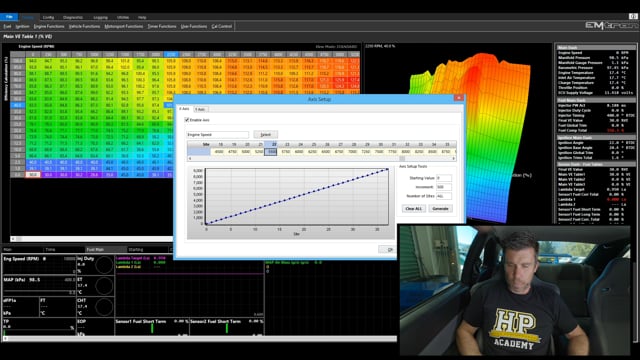The height and width of the screenshot is (360, 640).
Task: Open Vehicle Functions submenu
Action: coord(84,26)
